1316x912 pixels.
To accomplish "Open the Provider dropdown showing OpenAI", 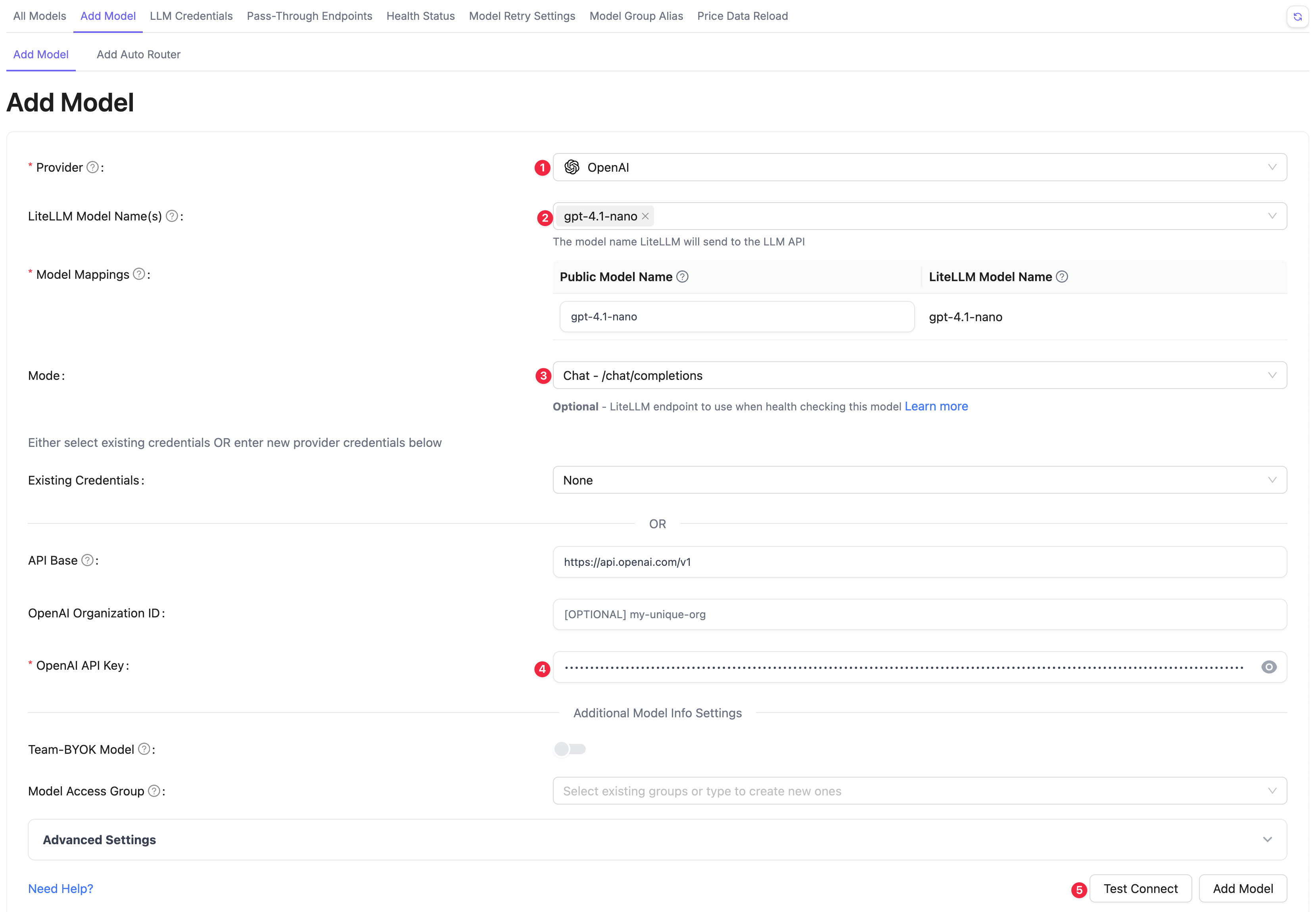I will tap(919, 167).
